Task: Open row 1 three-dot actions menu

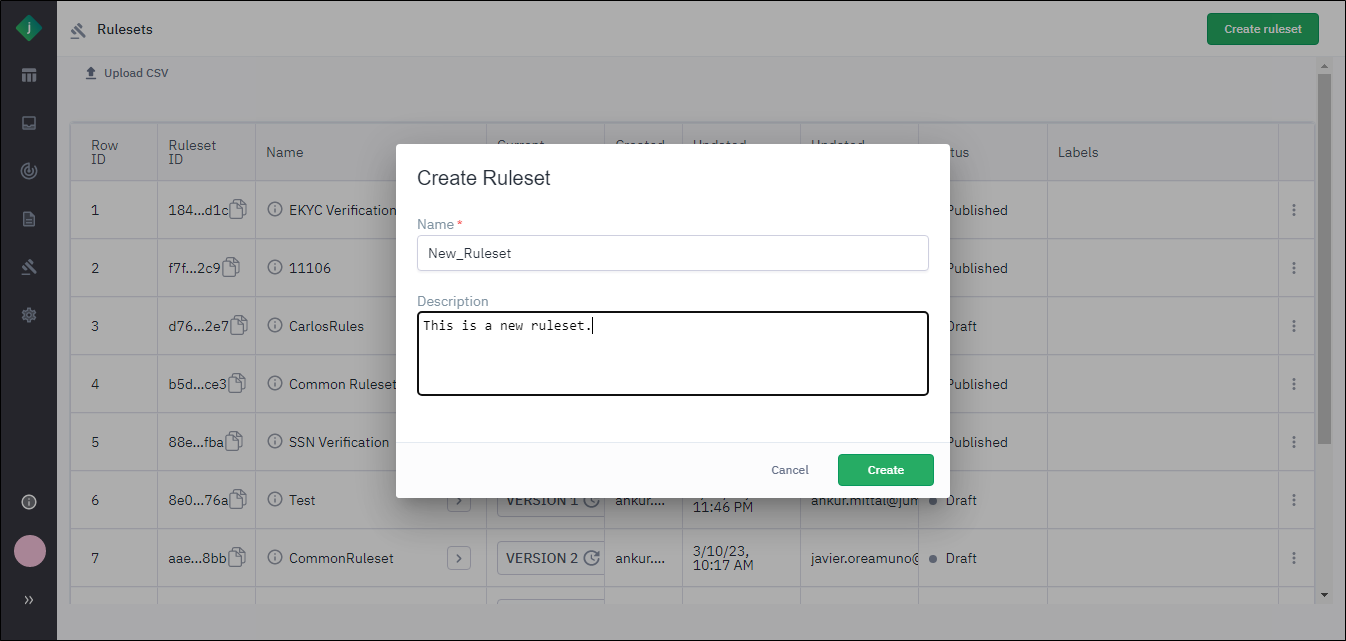Action: pos(1294,210)
